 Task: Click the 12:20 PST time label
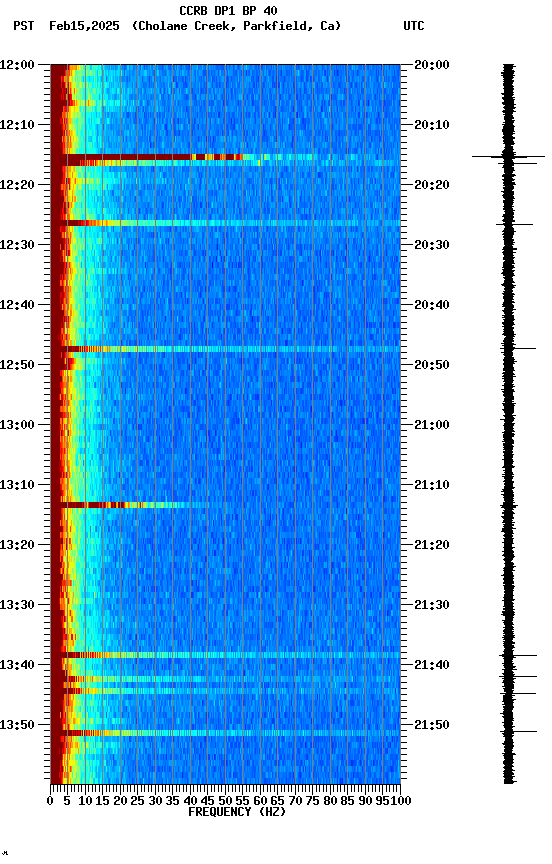(x=17, y=185)
